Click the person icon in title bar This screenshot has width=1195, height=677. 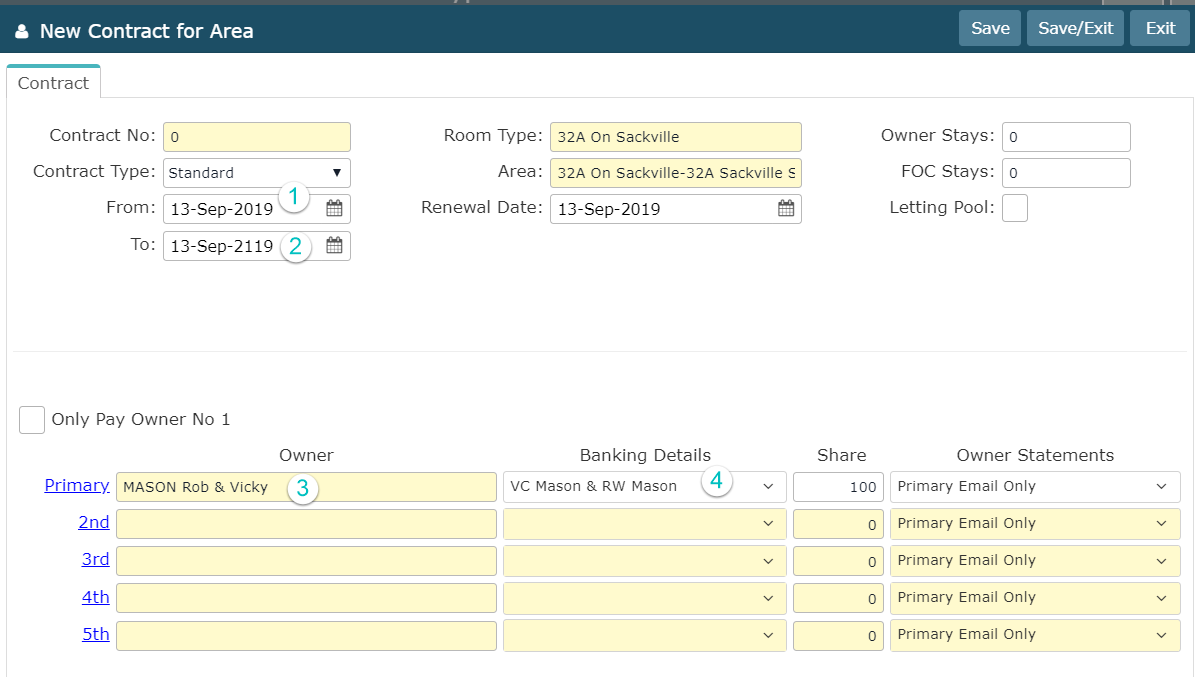[x=22, y=31]
